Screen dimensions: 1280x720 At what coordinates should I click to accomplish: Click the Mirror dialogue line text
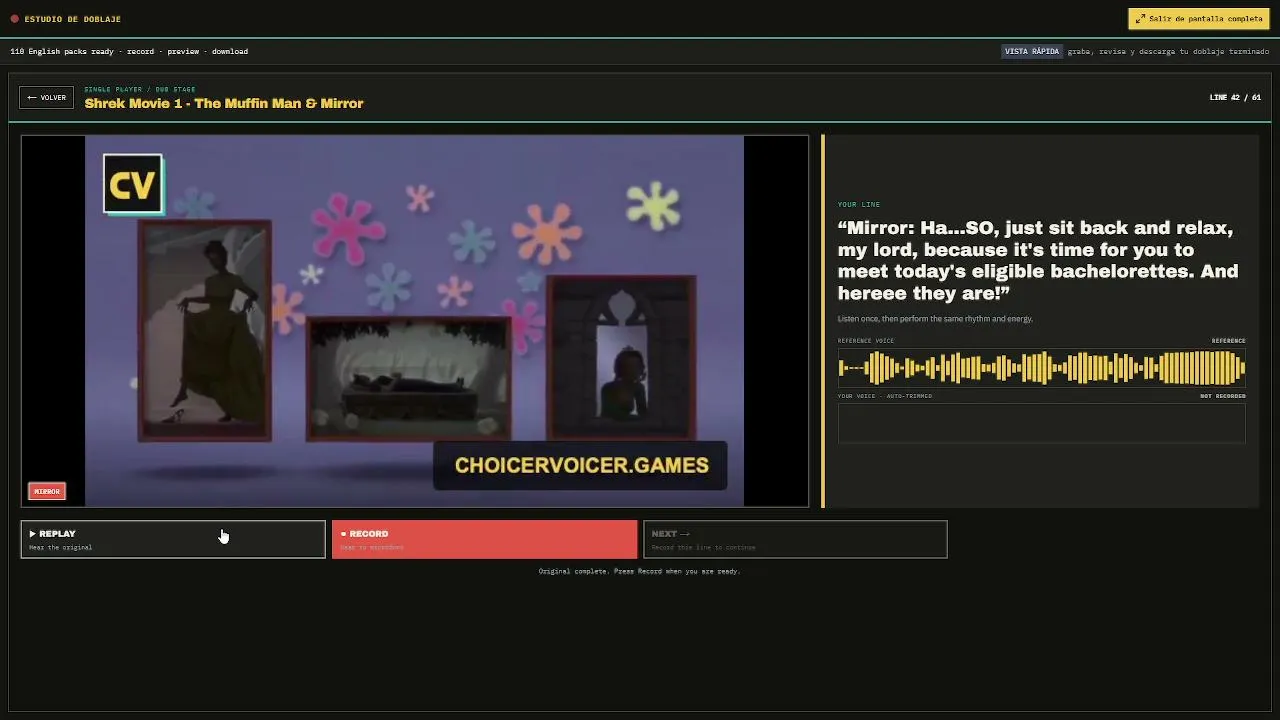coord(1038,261)
